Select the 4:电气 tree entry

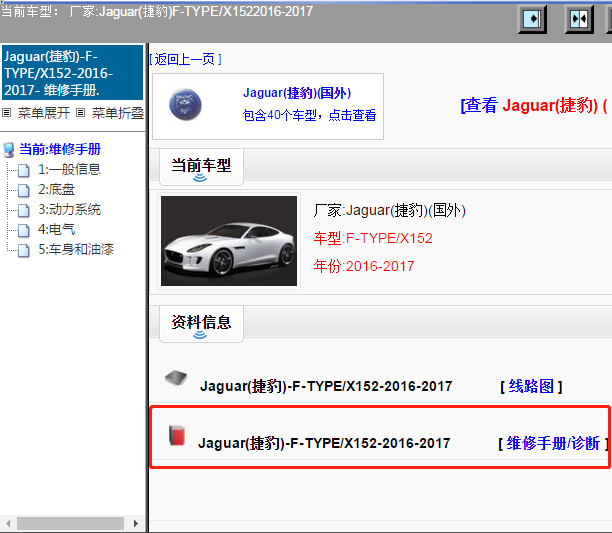point(56,229)
